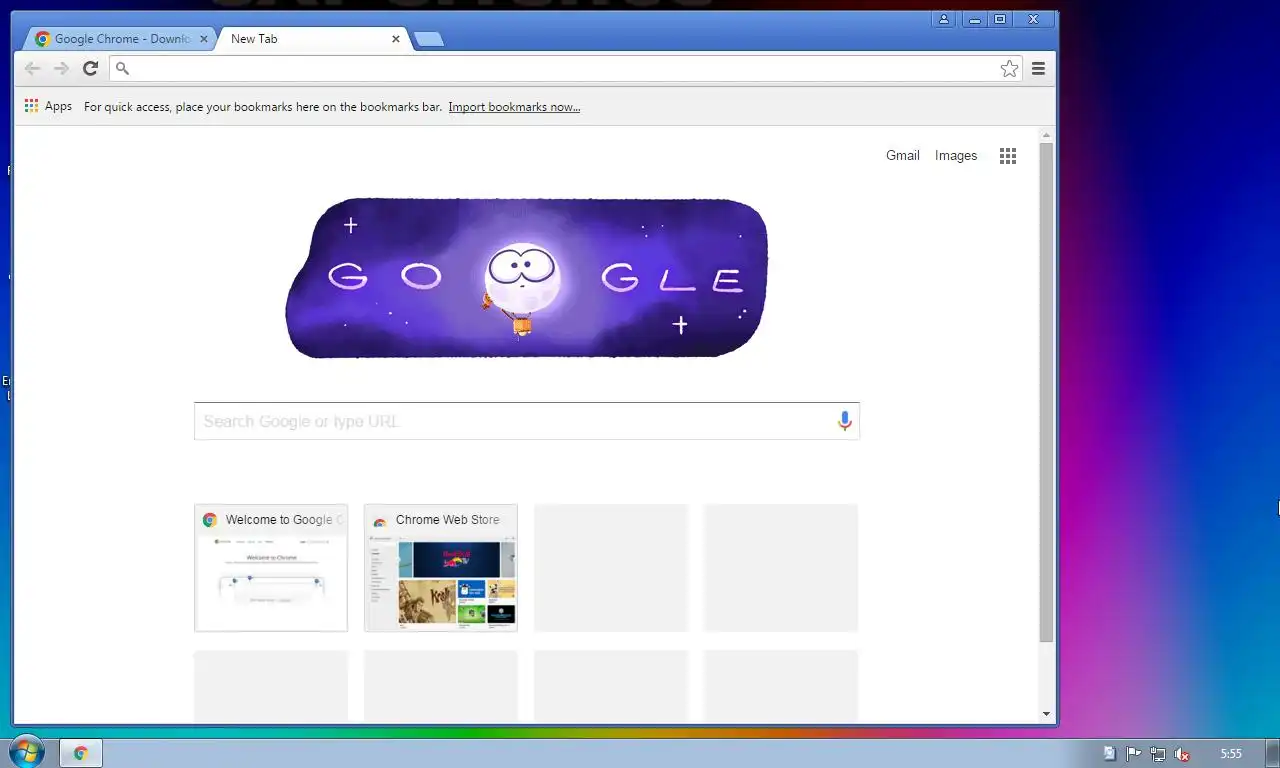This screenshot has height=768, width=1280.
Task: Open Chrome Web Store thumbnail
Action: 441,568
